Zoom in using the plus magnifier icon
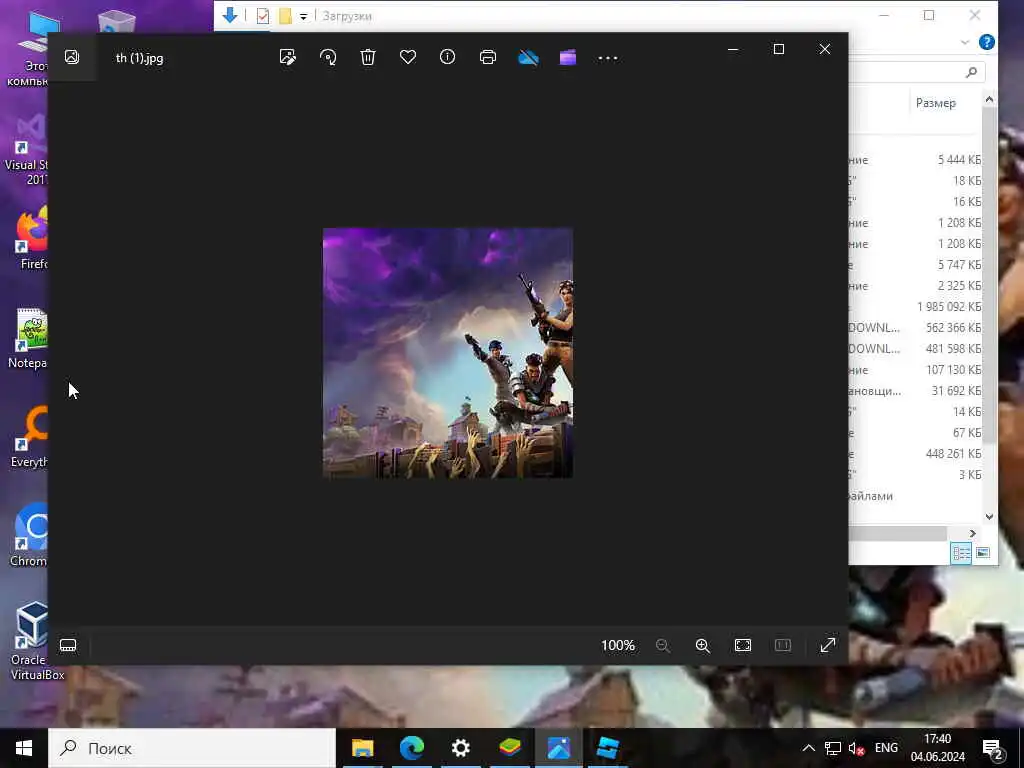1024x768 pixels. click(703, 645)
